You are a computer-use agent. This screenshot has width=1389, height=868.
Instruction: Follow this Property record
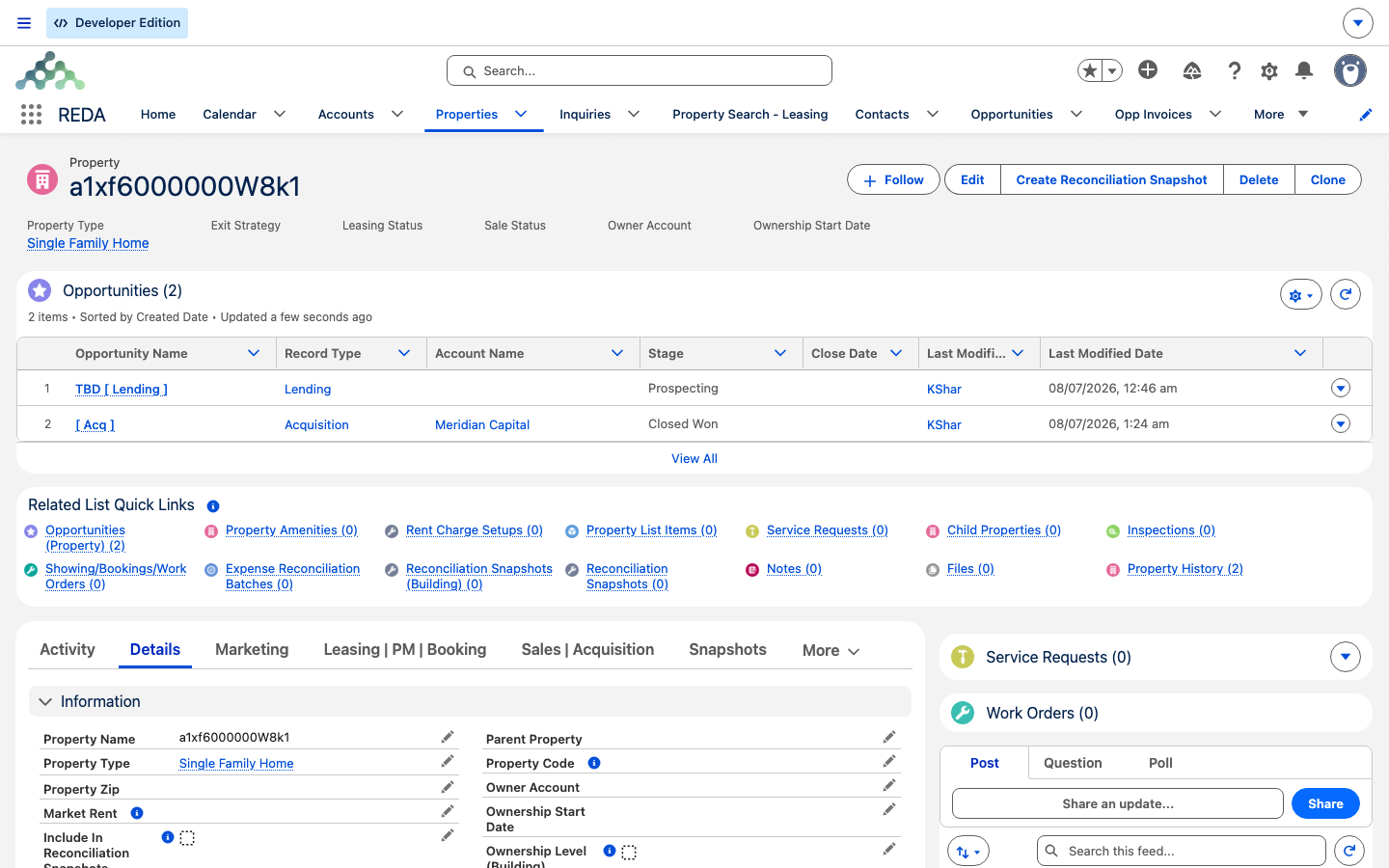(x=893, y=179)
